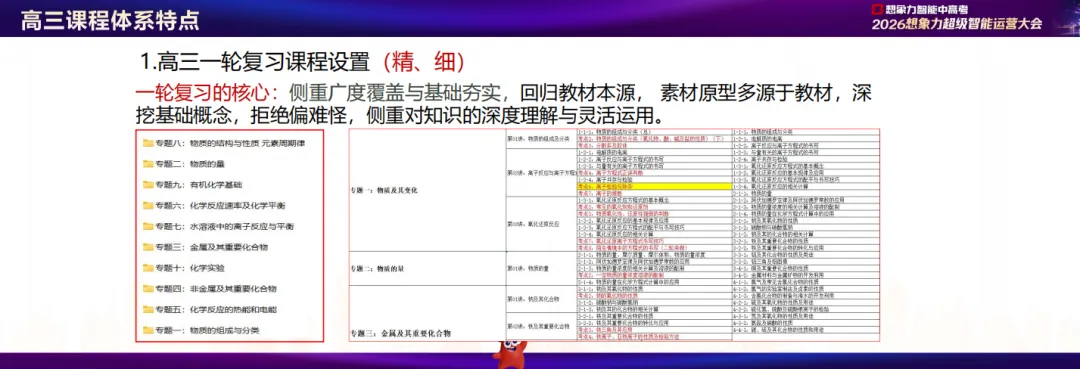Select the folder name 专题四：非金属及其重要化合物
Viewport: 1080px width, 369px height.
click(216, 288)
